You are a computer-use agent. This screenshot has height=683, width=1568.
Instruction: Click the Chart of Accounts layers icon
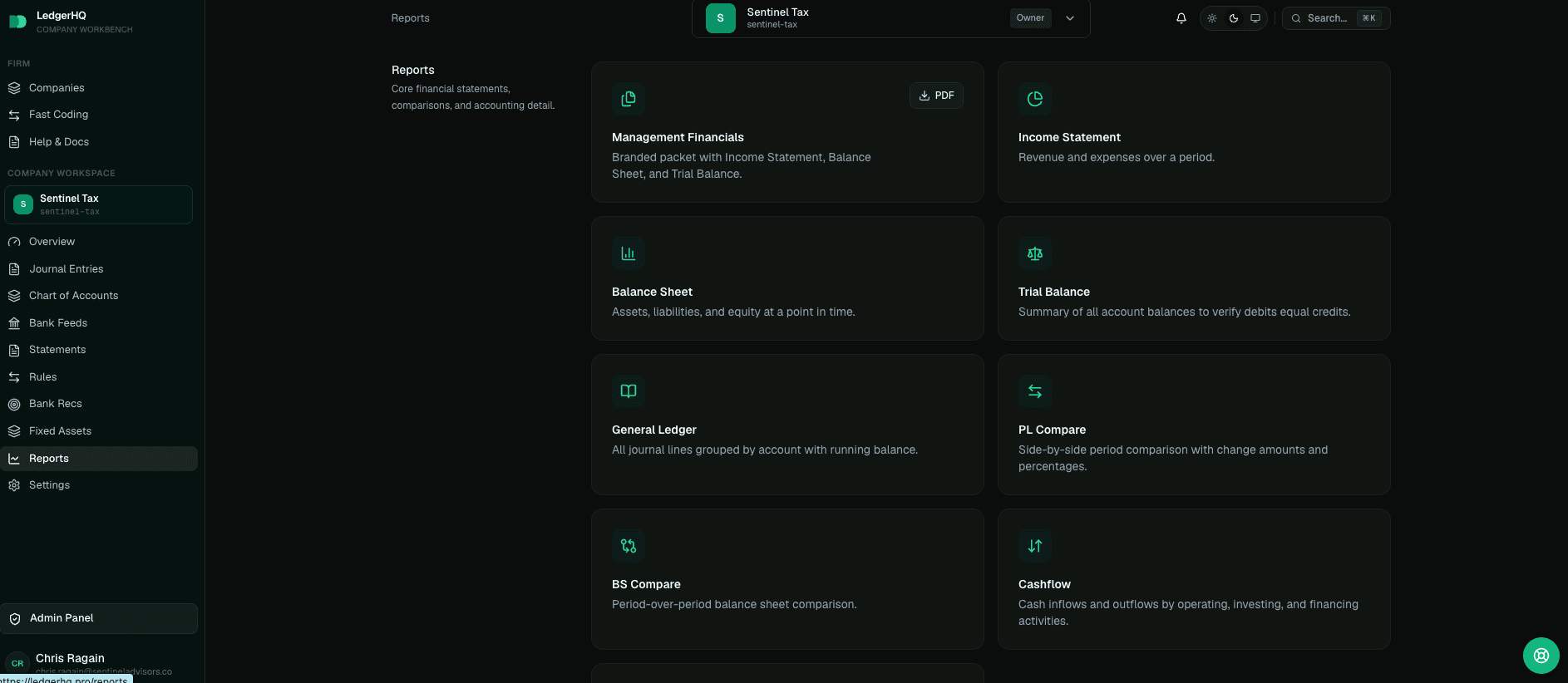point(14,296)
